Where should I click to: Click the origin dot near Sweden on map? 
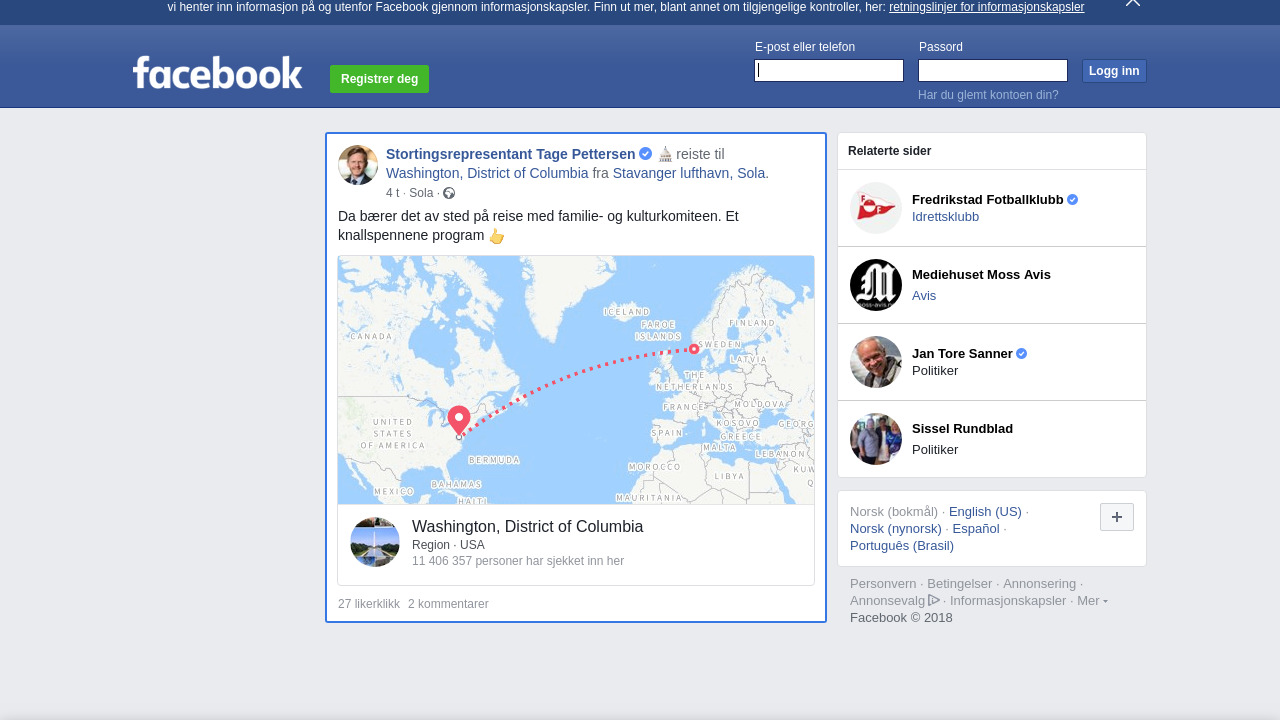pyautogui.click(x=694, y=349)
